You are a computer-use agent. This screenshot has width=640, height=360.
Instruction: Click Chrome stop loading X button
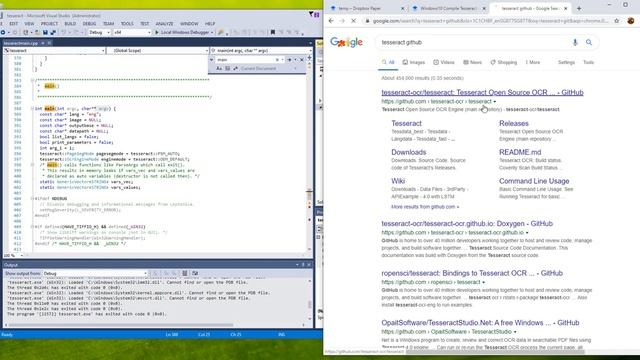point(353,21)
